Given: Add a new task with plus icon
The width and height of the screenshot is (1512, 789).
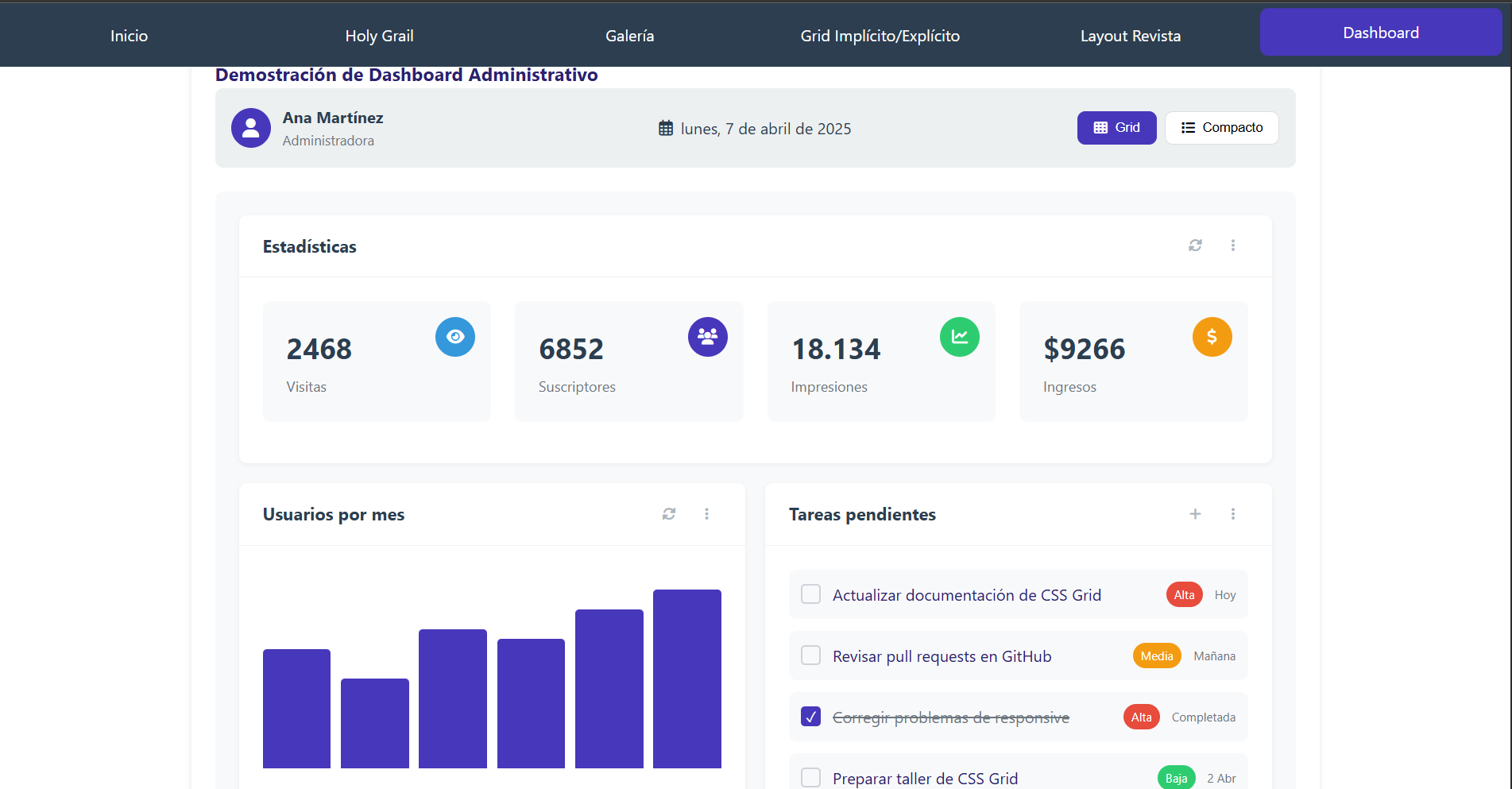Looking at the screenshot, I should pos(1195,514).
